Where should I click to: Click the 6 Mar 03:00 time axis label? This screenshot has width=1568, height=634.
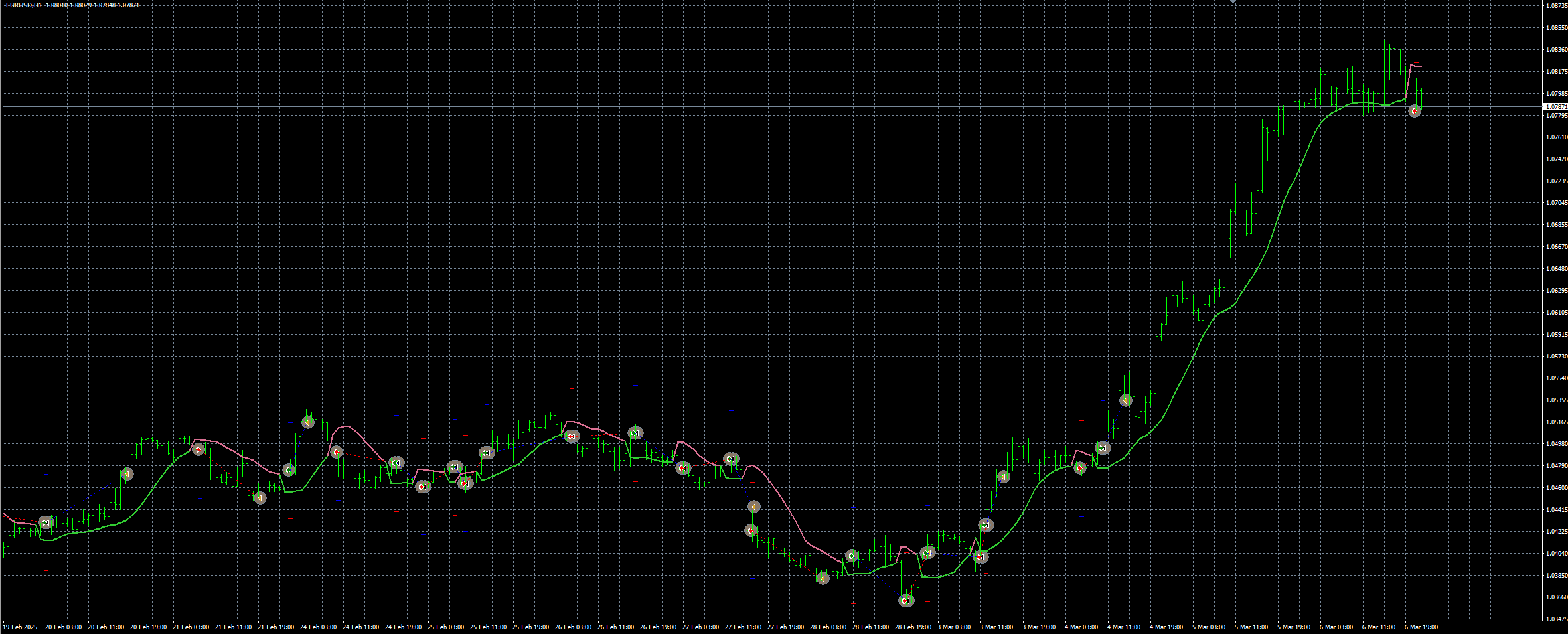click(1336, 627)
